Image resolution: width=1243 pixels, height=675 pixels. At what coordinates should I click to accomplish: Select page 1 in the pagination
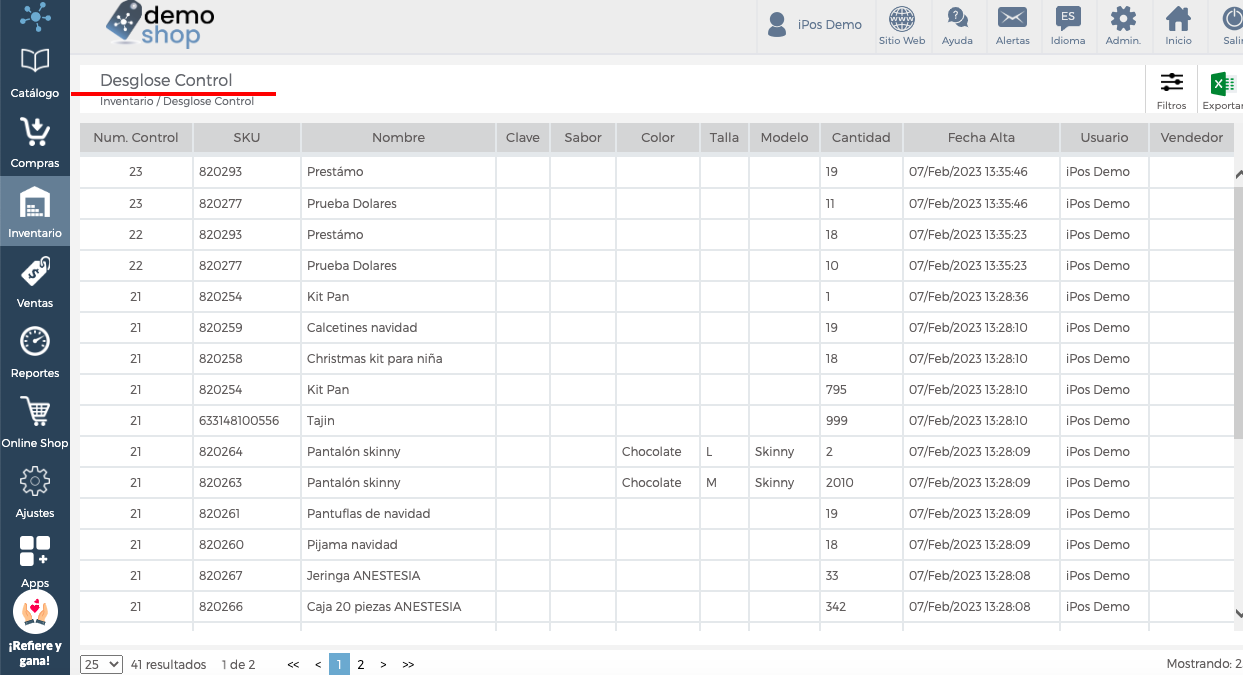(340, 664)
